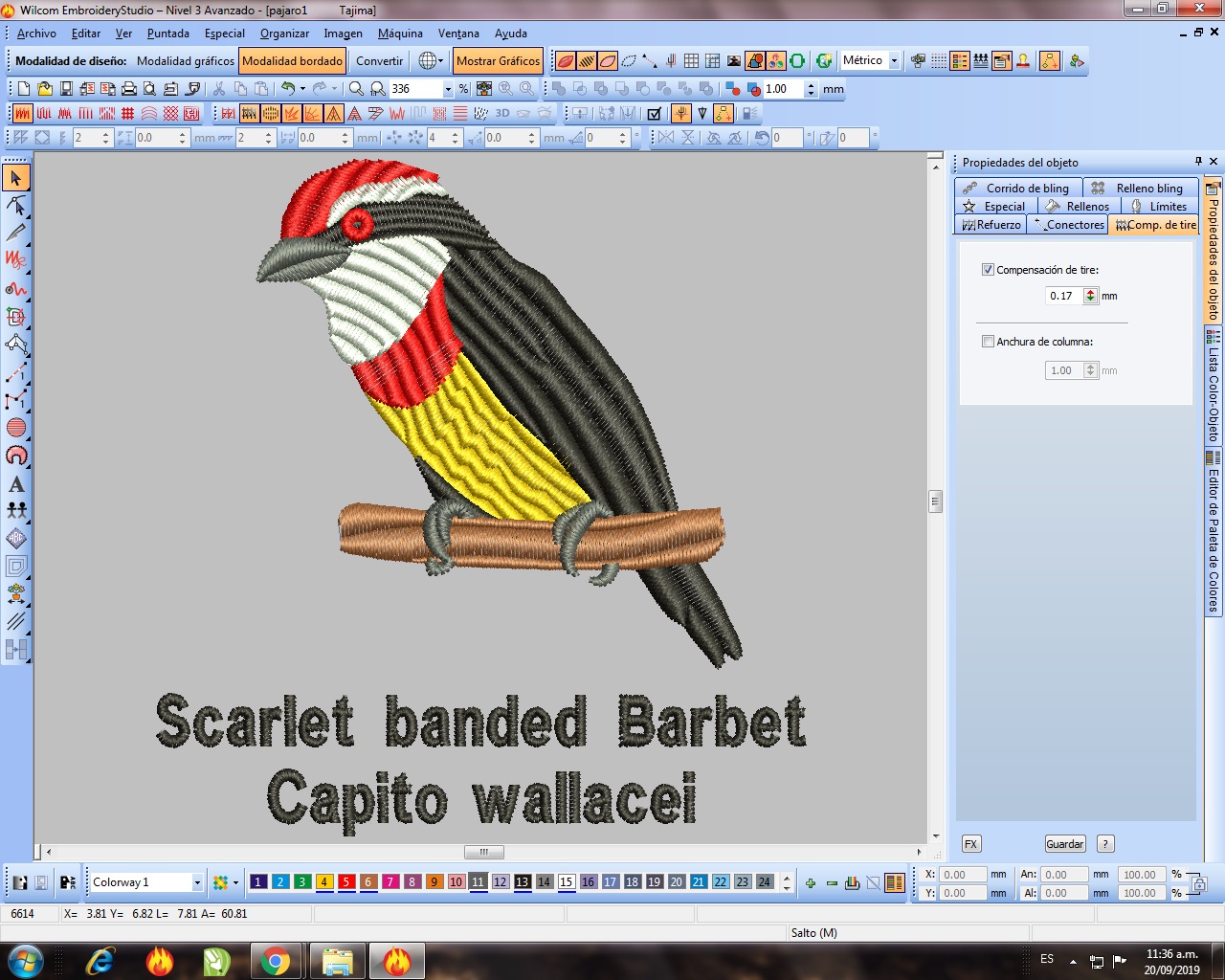The width and height of the screenshot is (1225, 980).
Task: Open the Métrico units dropdown
Action: point(894,60)
